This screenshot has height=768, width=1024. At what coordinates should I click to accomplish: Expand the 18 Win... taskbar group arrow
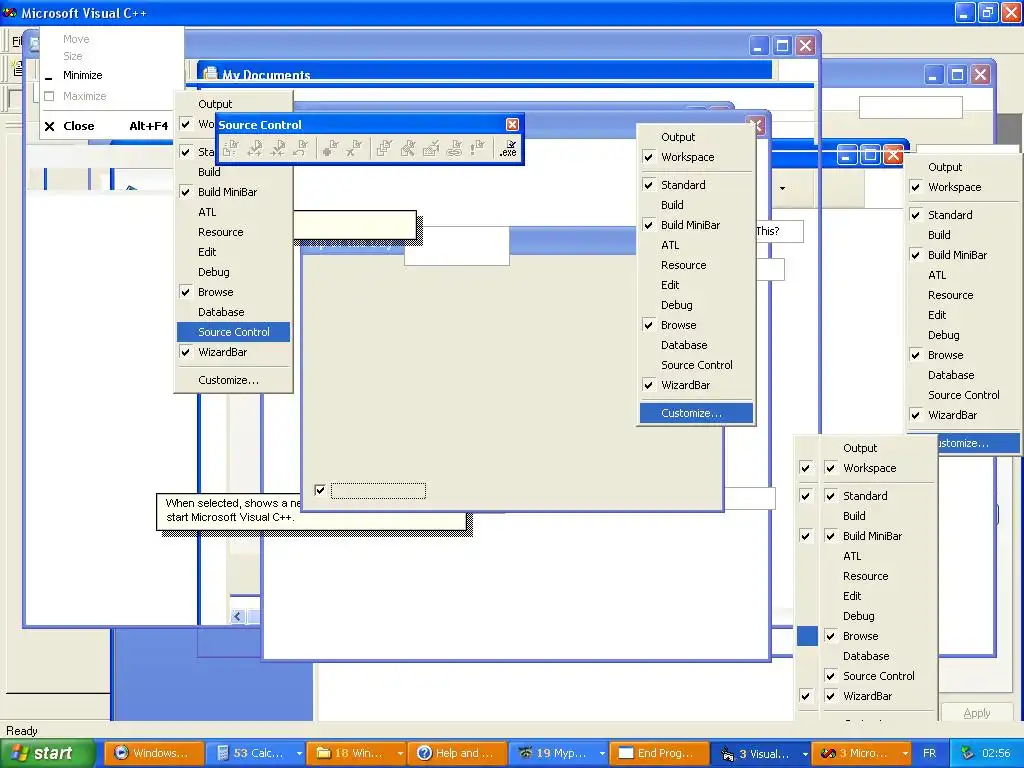[400, 753]
